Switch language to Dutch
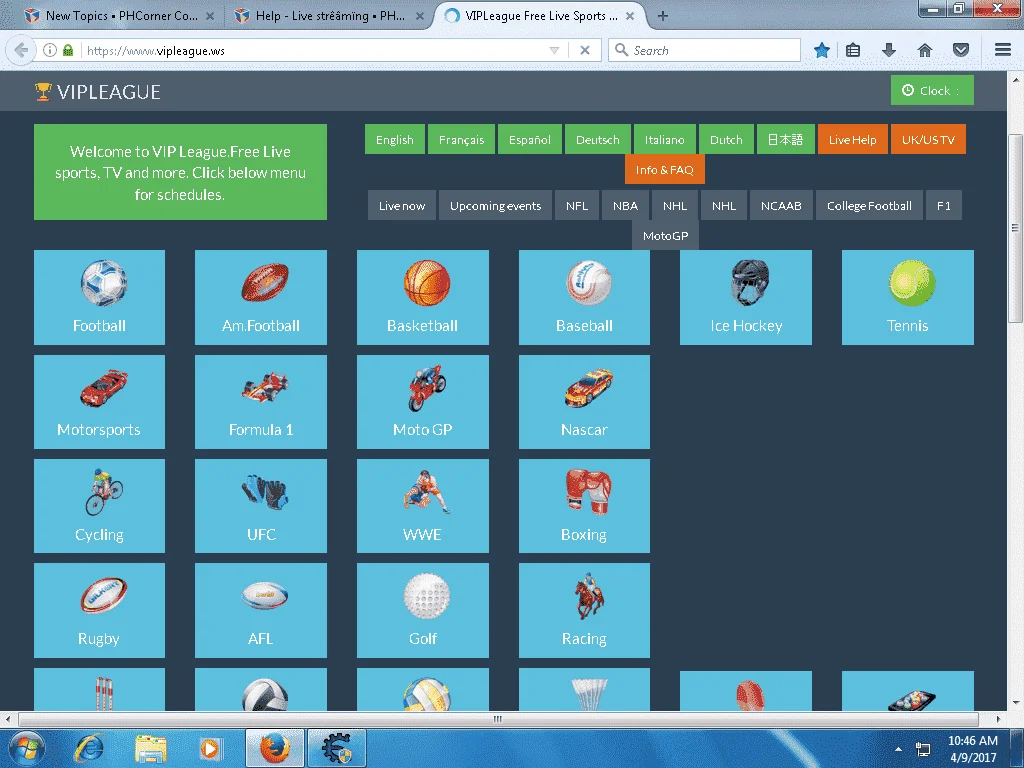 coord(726,139)
